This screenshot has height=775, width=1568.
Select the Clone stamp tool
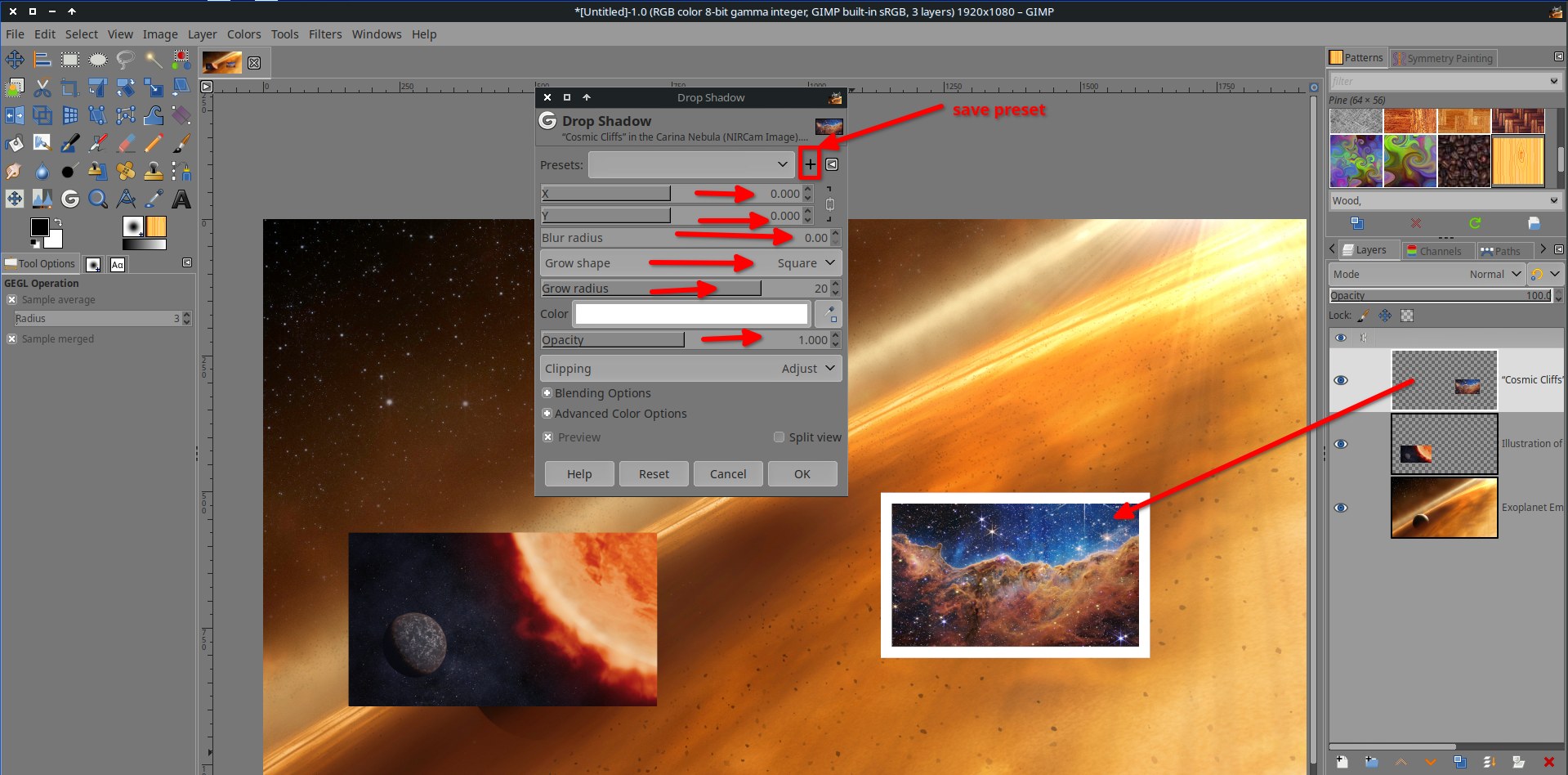154,171
